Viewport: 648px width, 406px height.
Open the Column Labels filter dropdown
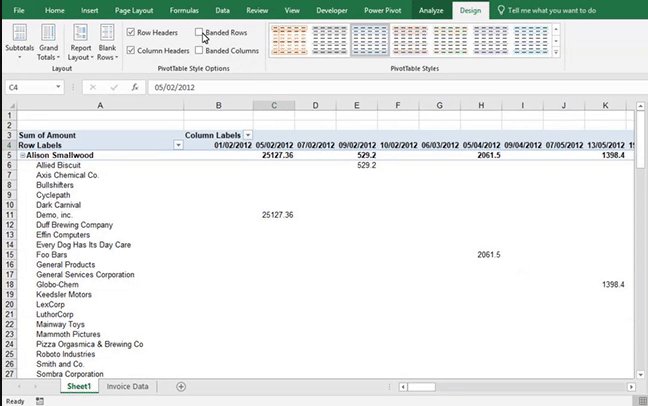(x=247, y=135)
